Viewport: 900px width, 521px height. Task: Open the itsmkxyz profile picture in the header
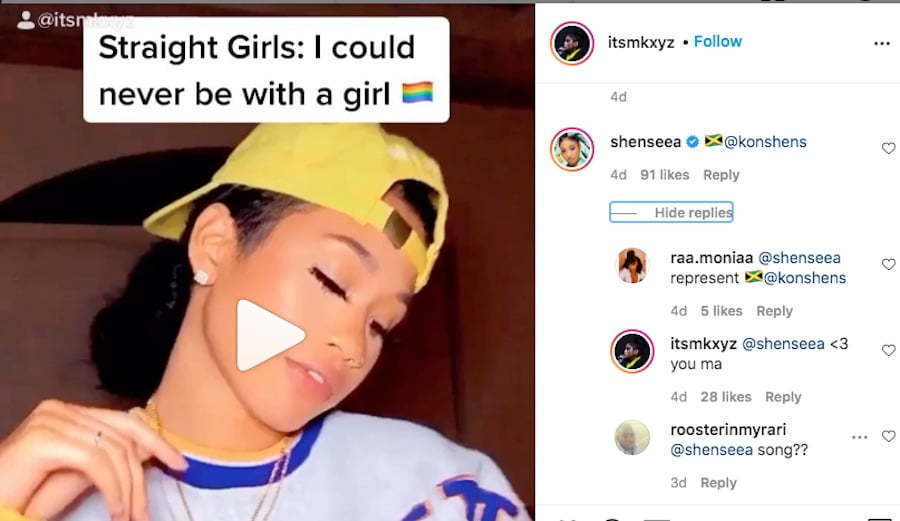click(572, 44)
